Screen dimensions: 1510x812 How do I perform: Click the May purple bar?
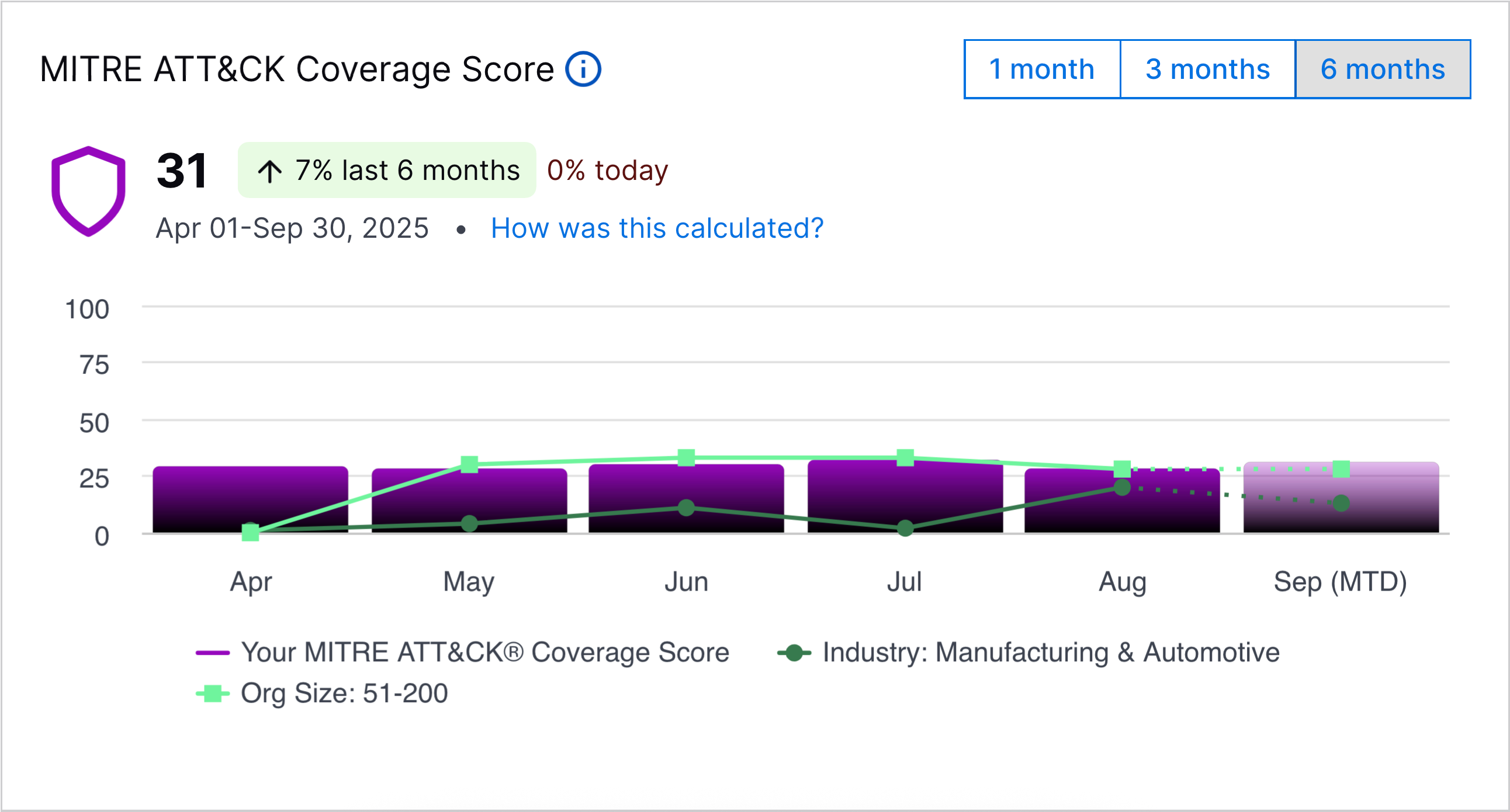469,500
